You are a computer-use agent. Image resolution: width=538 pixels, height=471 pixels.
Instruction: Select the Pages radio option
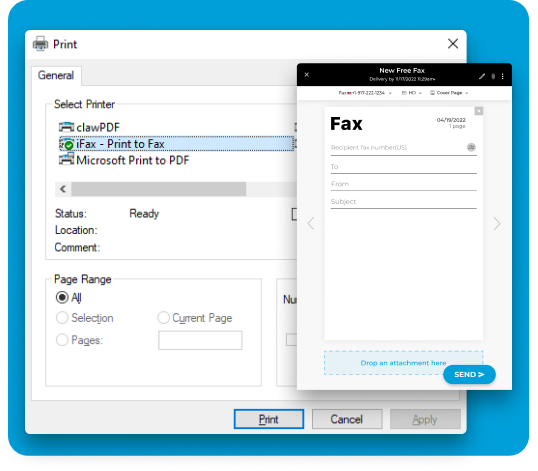(x=79, y=340)
